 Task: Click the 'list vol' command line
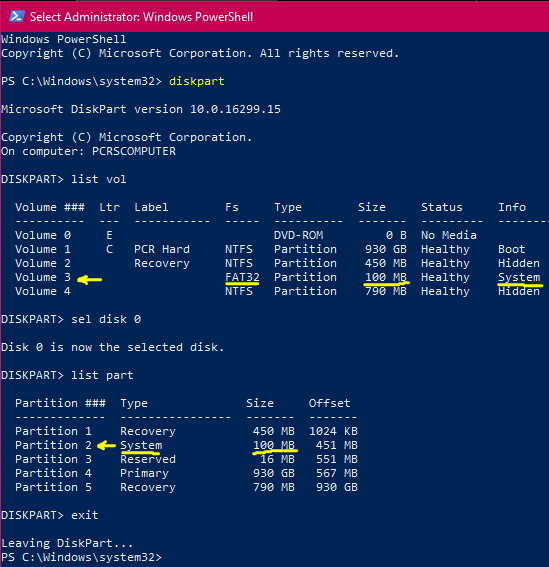point(64,179)
